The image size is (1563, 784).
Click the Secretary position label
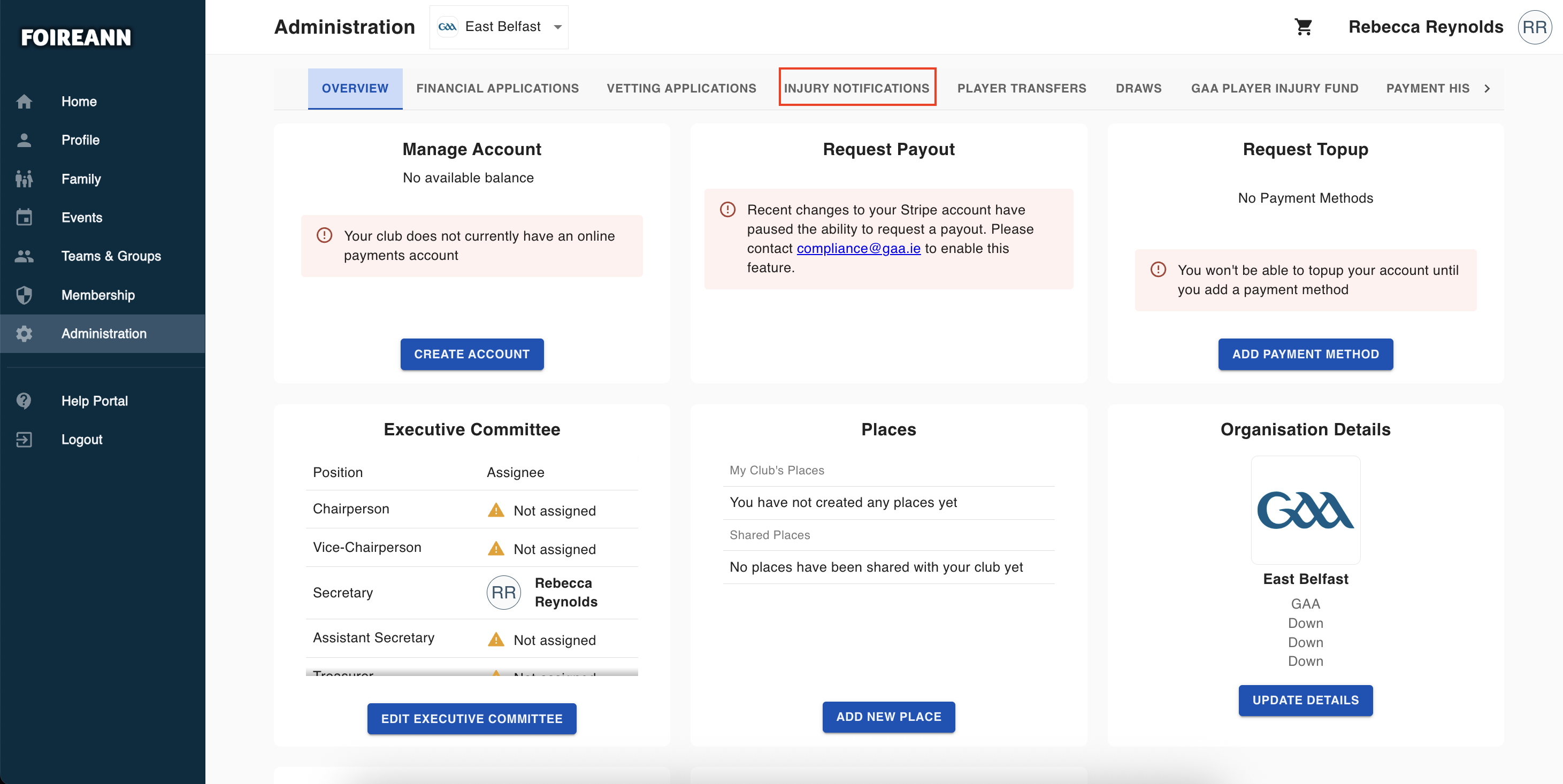coord(343,592)
